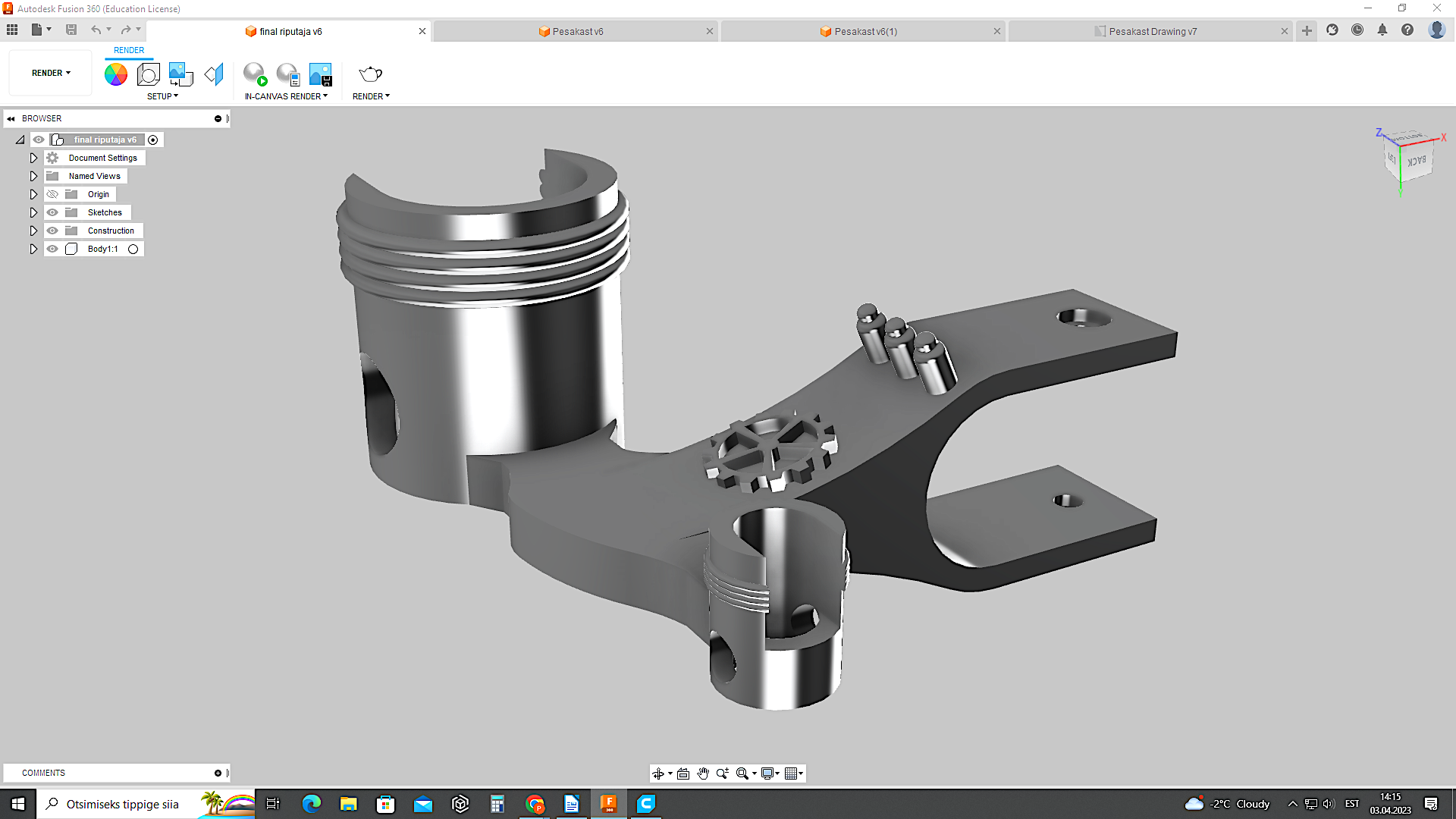This screenshot has width=1456, height=819.
Task: Open the Extensions icon in title bar
Action: (1332, 30)
